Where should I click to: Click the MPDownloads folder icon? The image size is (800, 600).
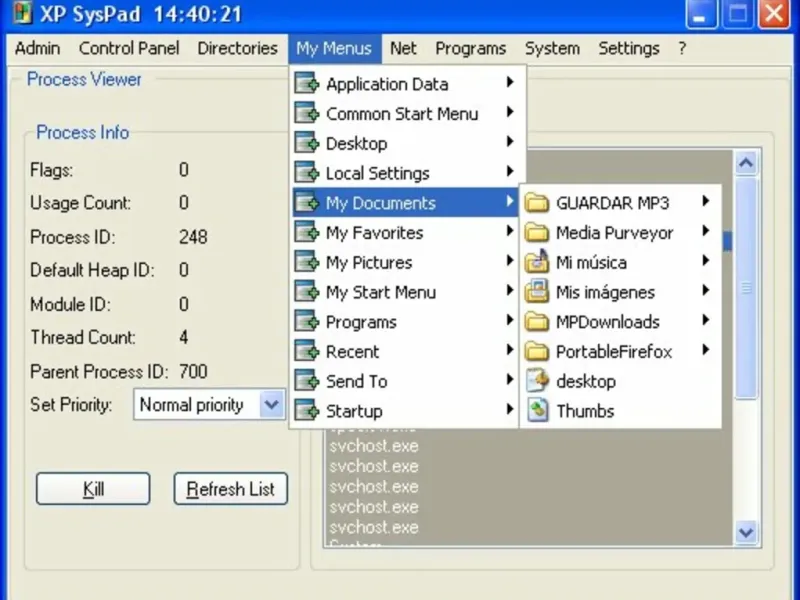click(x=537, y=321)
